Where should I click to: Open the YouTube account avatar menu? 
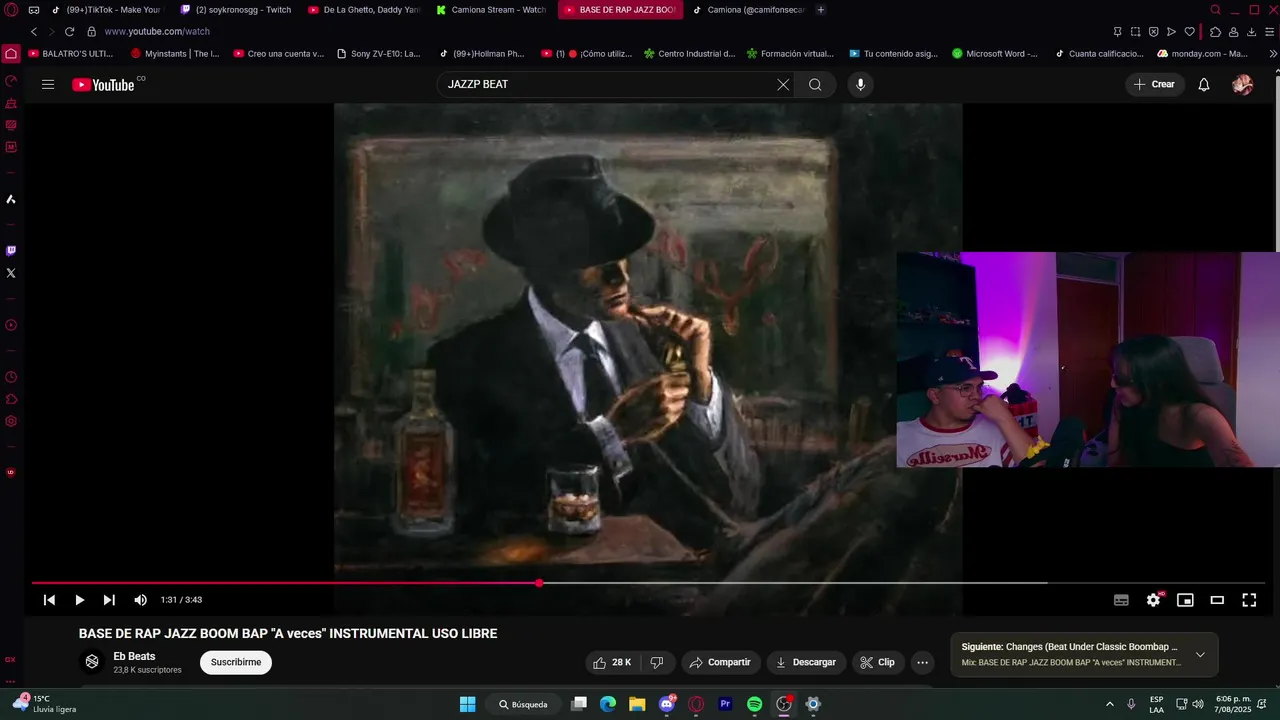click(1243, 85)
